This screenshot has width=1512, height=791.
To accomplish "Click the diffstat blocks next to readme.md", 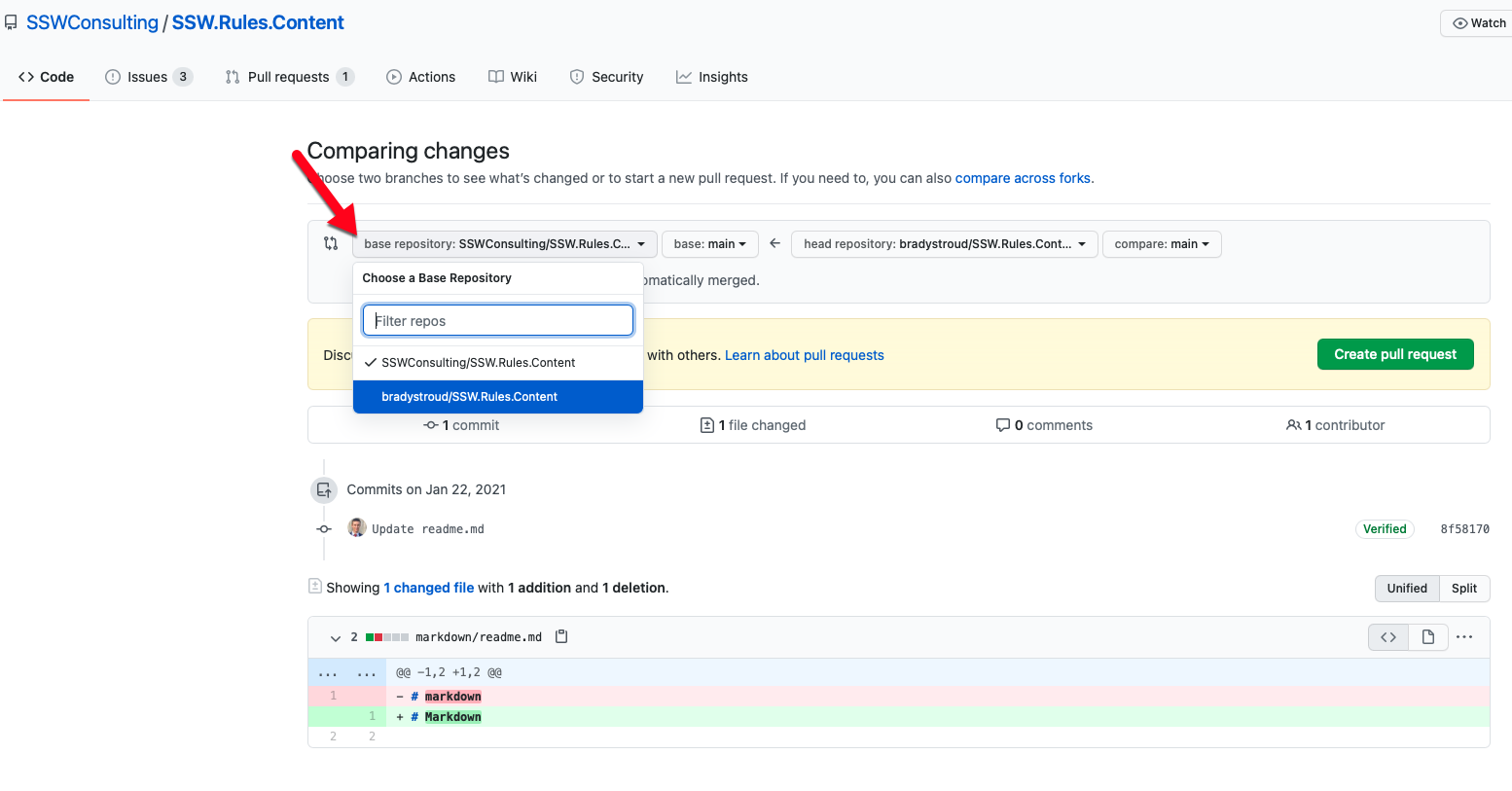I will 387,637.
